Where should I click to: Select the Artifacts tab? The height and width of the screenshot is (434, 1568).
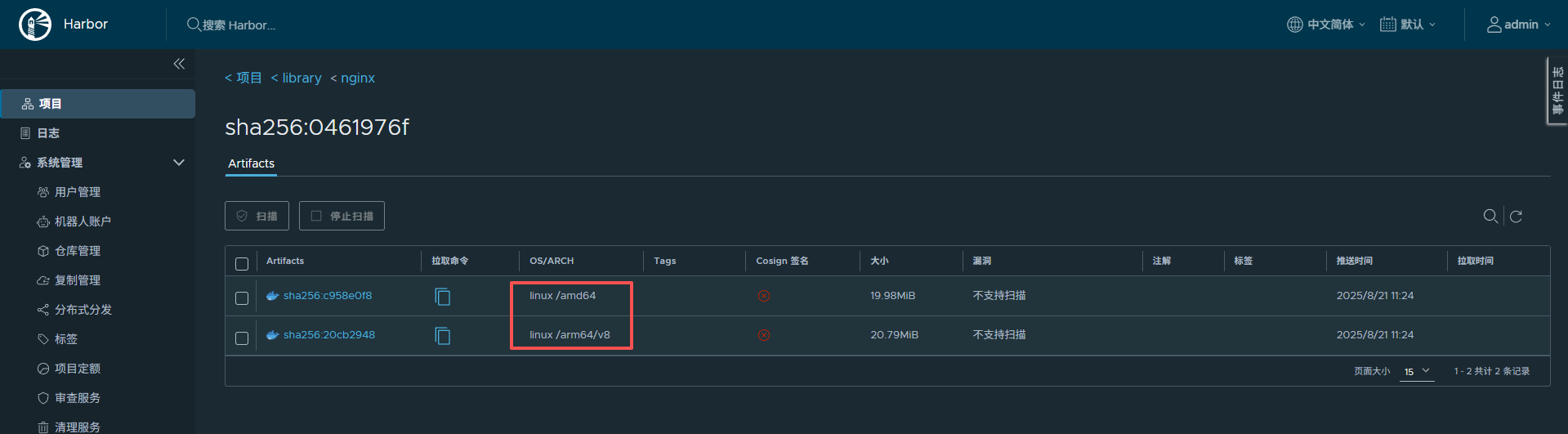coord(251,163)
